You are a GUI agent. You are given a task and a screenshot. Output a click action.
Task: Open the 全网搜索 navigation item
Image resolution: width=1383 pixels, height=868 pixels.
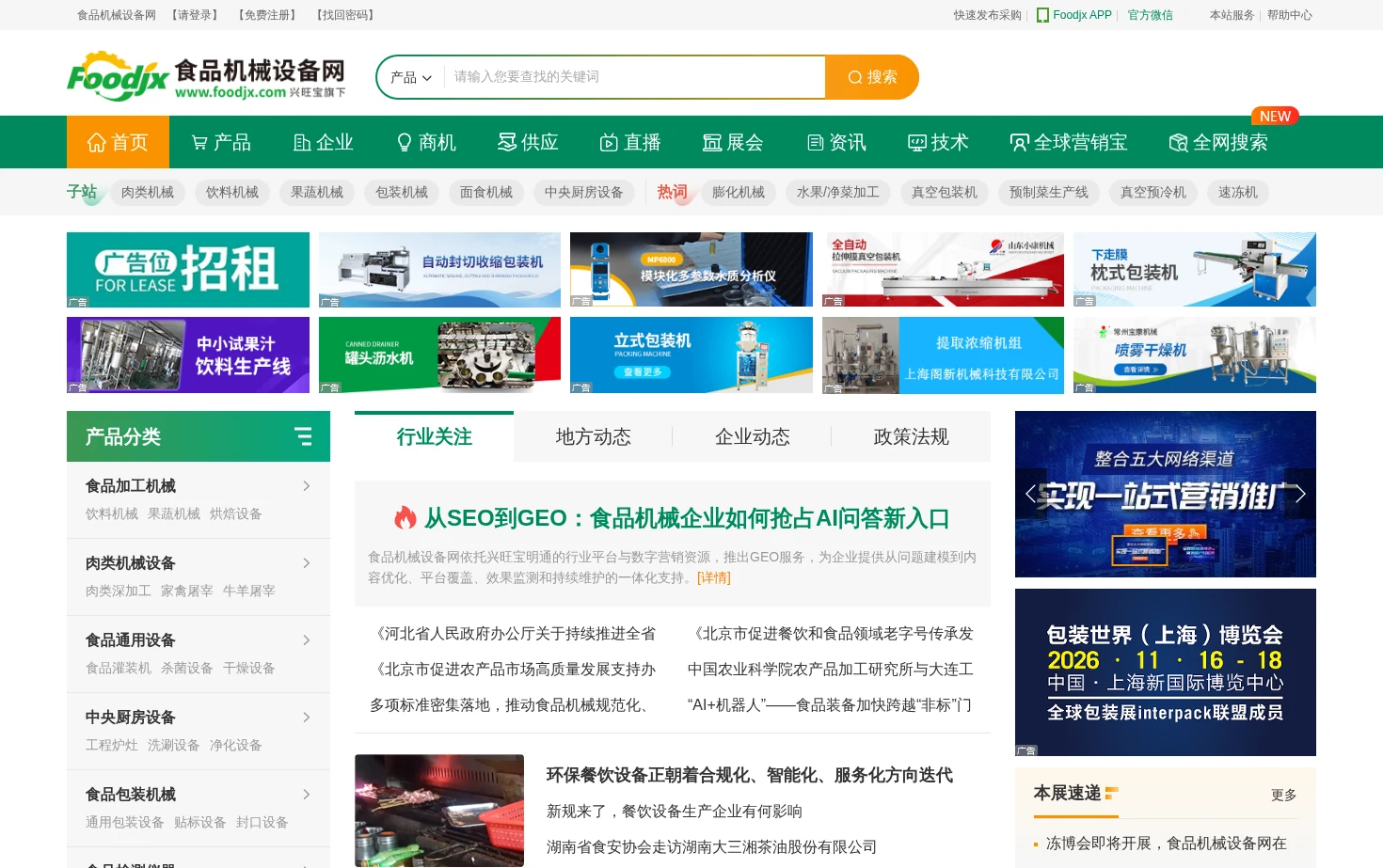(x=1218, y=142)
